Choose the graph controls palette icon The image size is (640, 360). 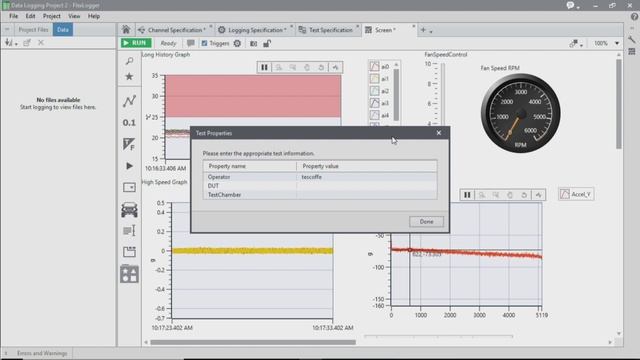[129, 101]
